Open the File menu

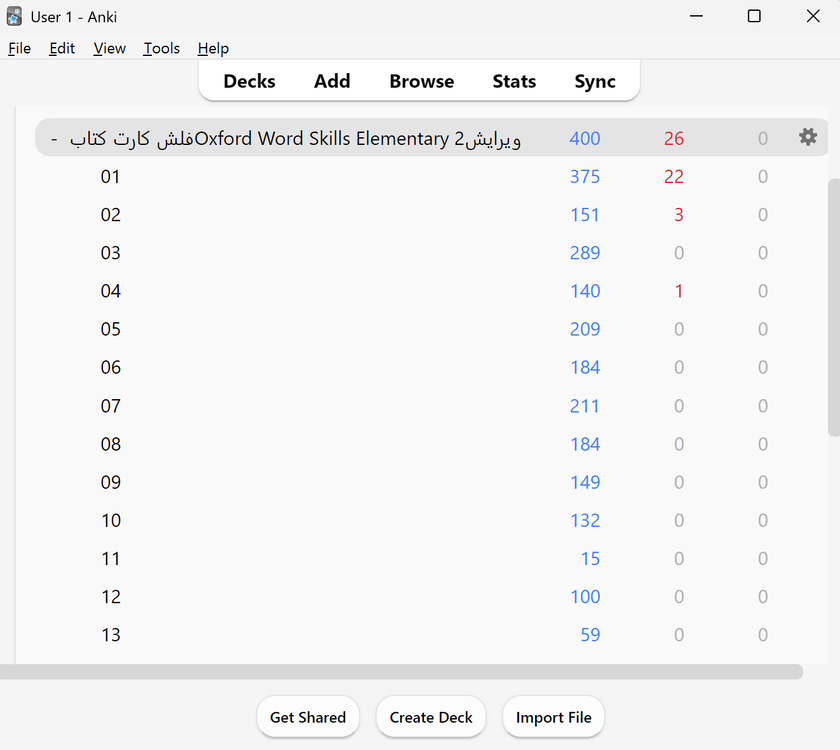coord(19,48)
